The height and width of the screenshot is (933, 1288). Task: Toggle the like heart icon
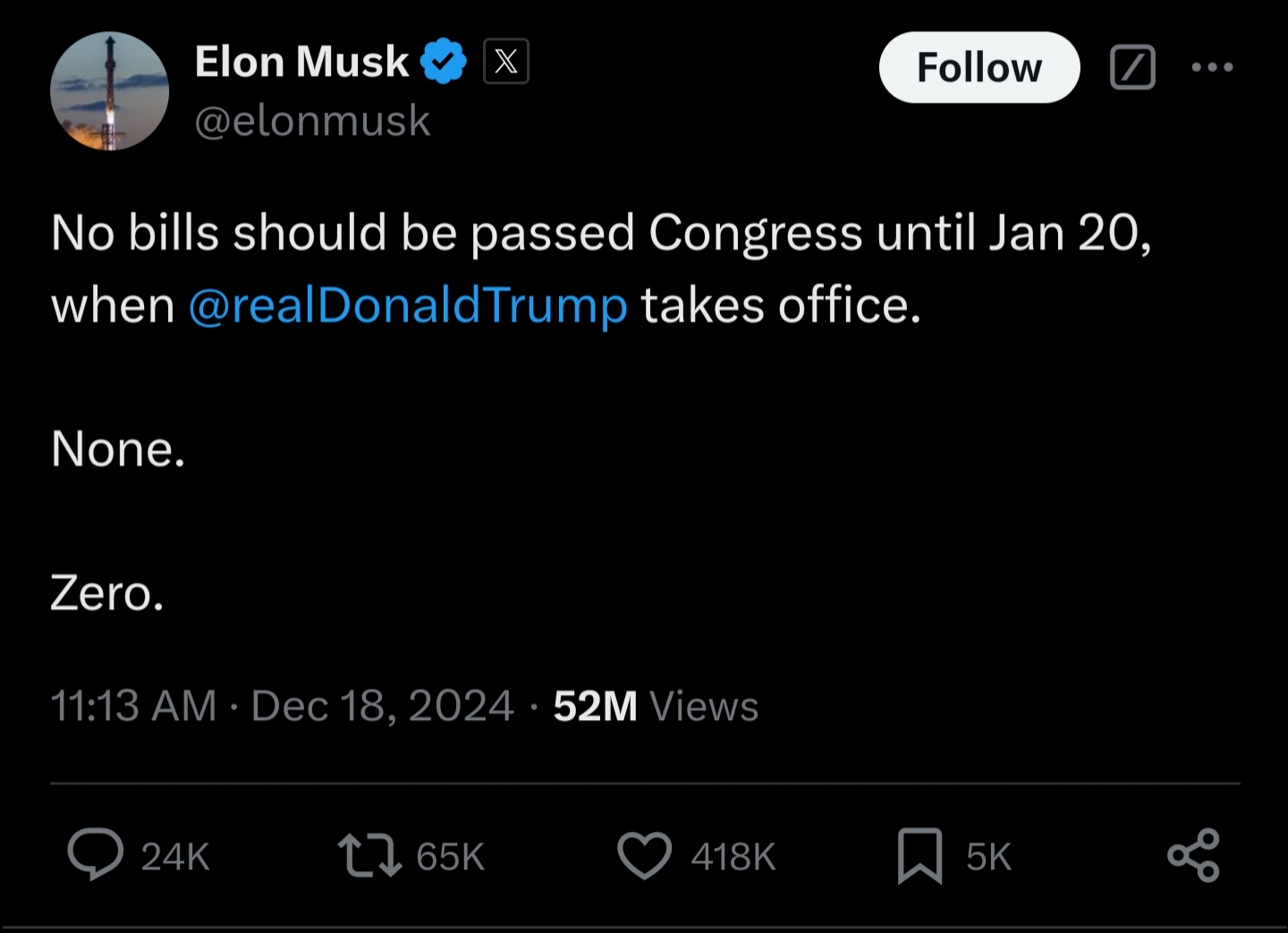[644, 855]
